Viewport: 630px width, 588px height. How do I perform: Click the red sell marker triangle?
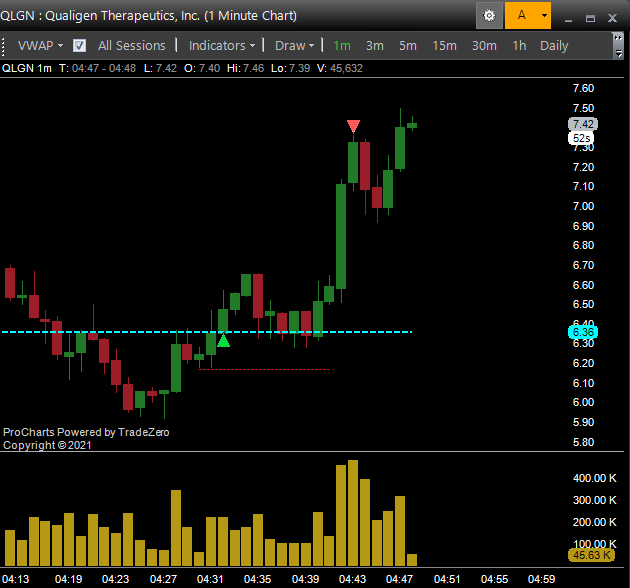pyautogui.click(x=354, y=126)
